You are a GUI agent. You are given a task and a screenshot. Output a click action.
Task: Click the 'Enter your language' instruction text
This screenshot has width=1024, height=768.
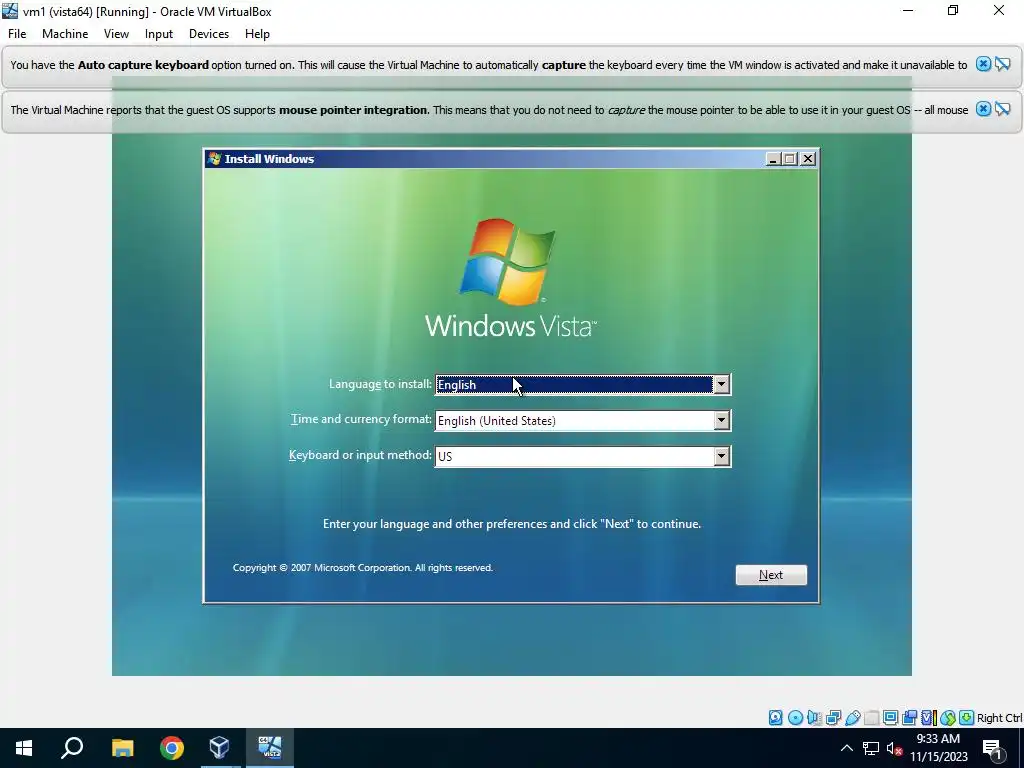(x=511, y=524)
